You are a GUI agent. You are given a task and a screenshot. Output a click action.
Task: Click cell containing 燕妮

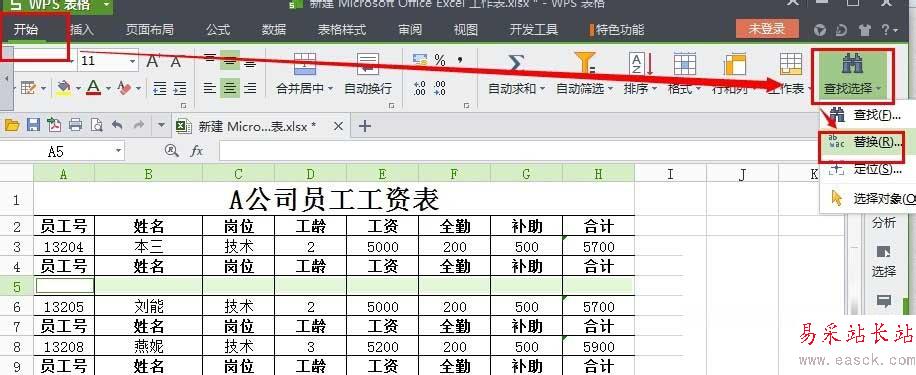click(x=148, y=346)
